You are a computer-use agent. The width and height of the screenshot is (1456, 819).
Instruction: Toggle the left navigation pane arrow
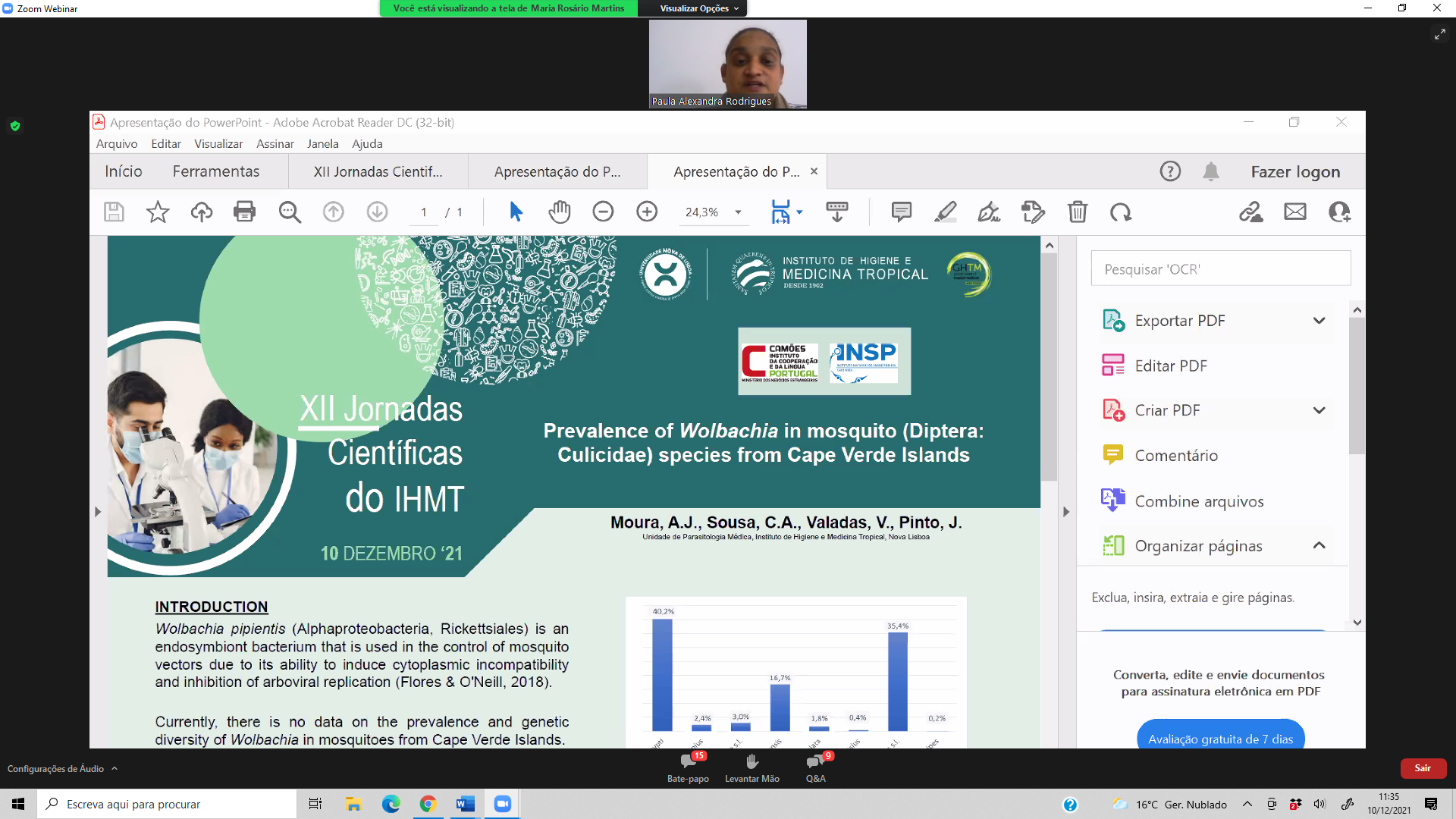click(x=98, y=512)
